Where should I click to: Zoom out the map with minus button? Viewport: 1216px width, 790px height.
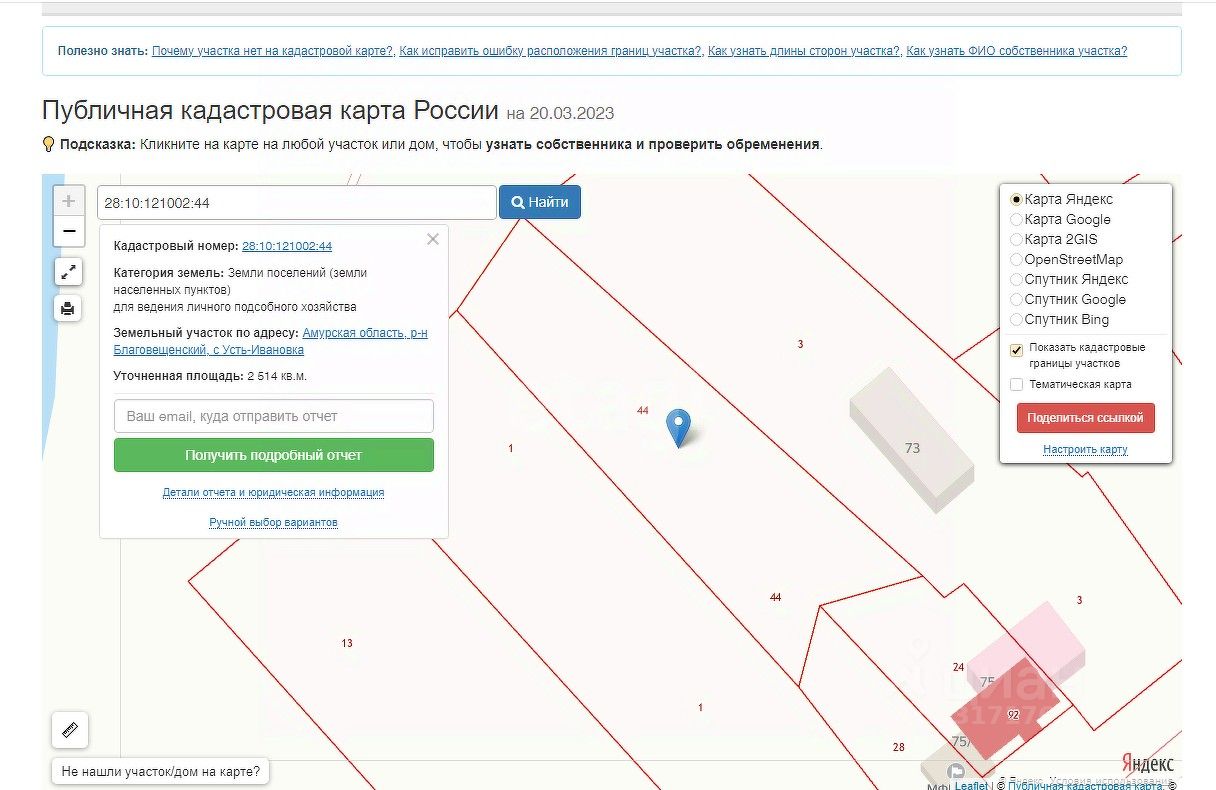click(68, 232)
